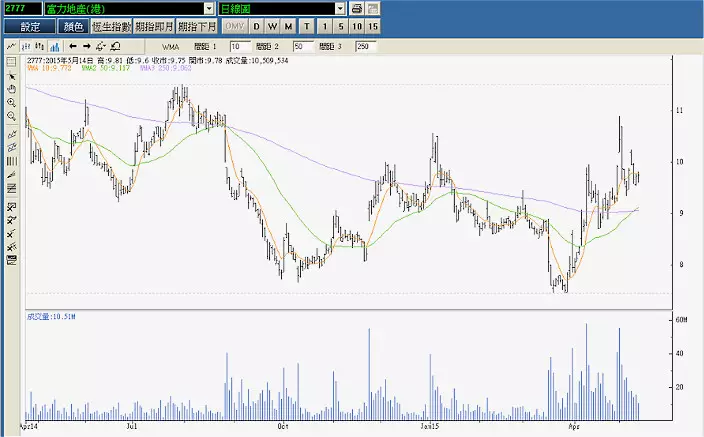Select the arrow pointer tool
Viewport: 704px width, 437px height.
coord(11,75)
